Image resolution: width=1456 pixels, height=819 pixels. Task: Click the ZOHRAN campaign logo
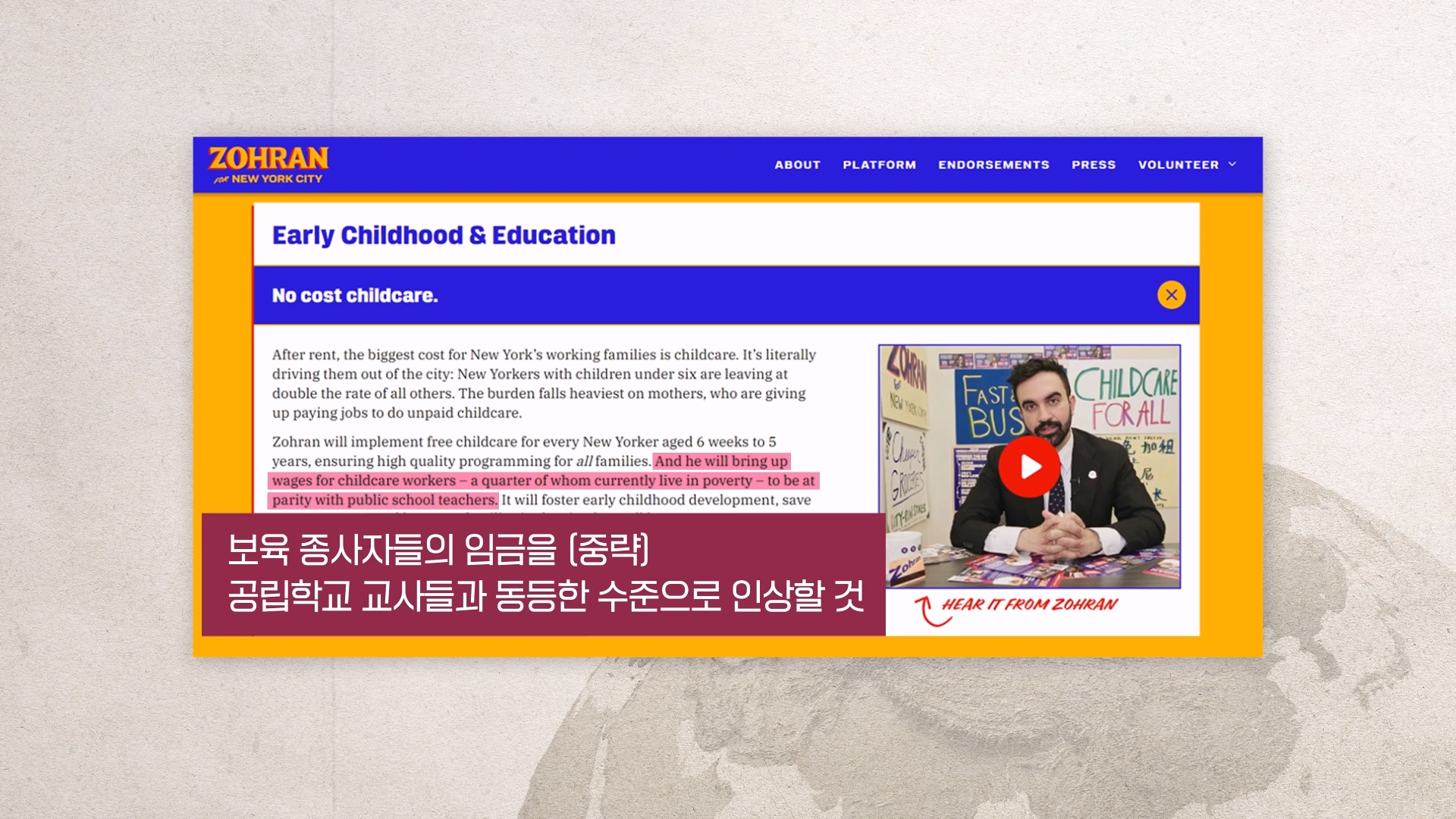coord(268,158)
